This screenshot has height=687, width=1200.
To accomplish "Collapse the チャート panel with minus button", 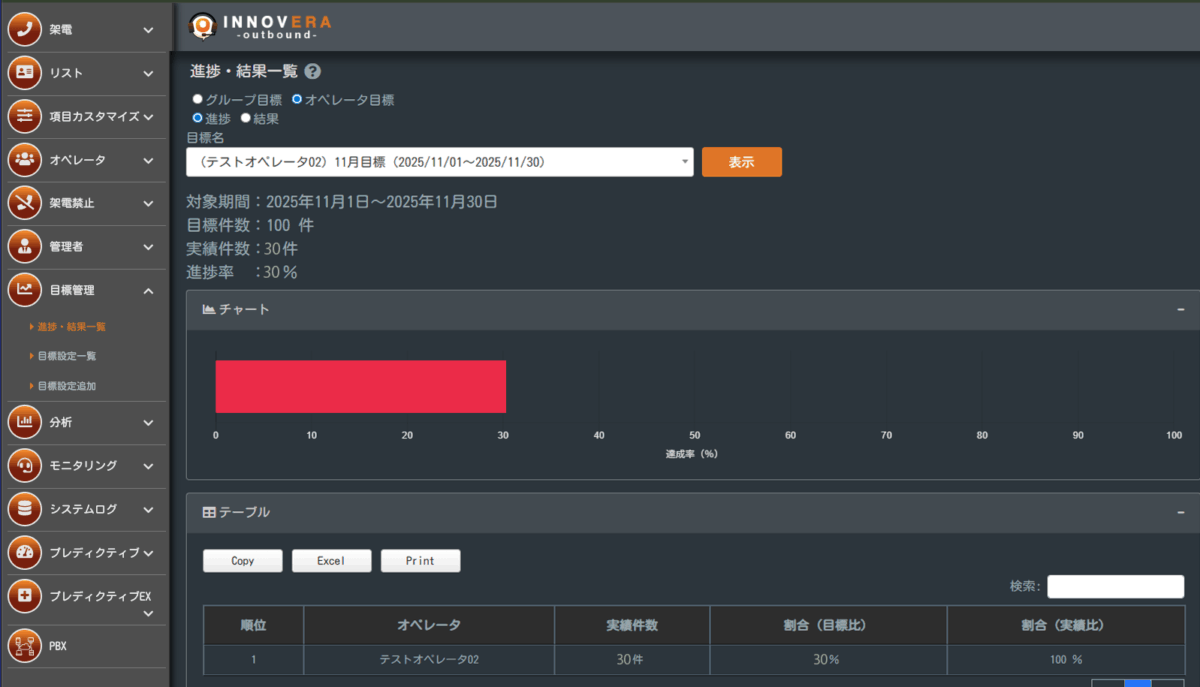I will (x=1181, y=310).
